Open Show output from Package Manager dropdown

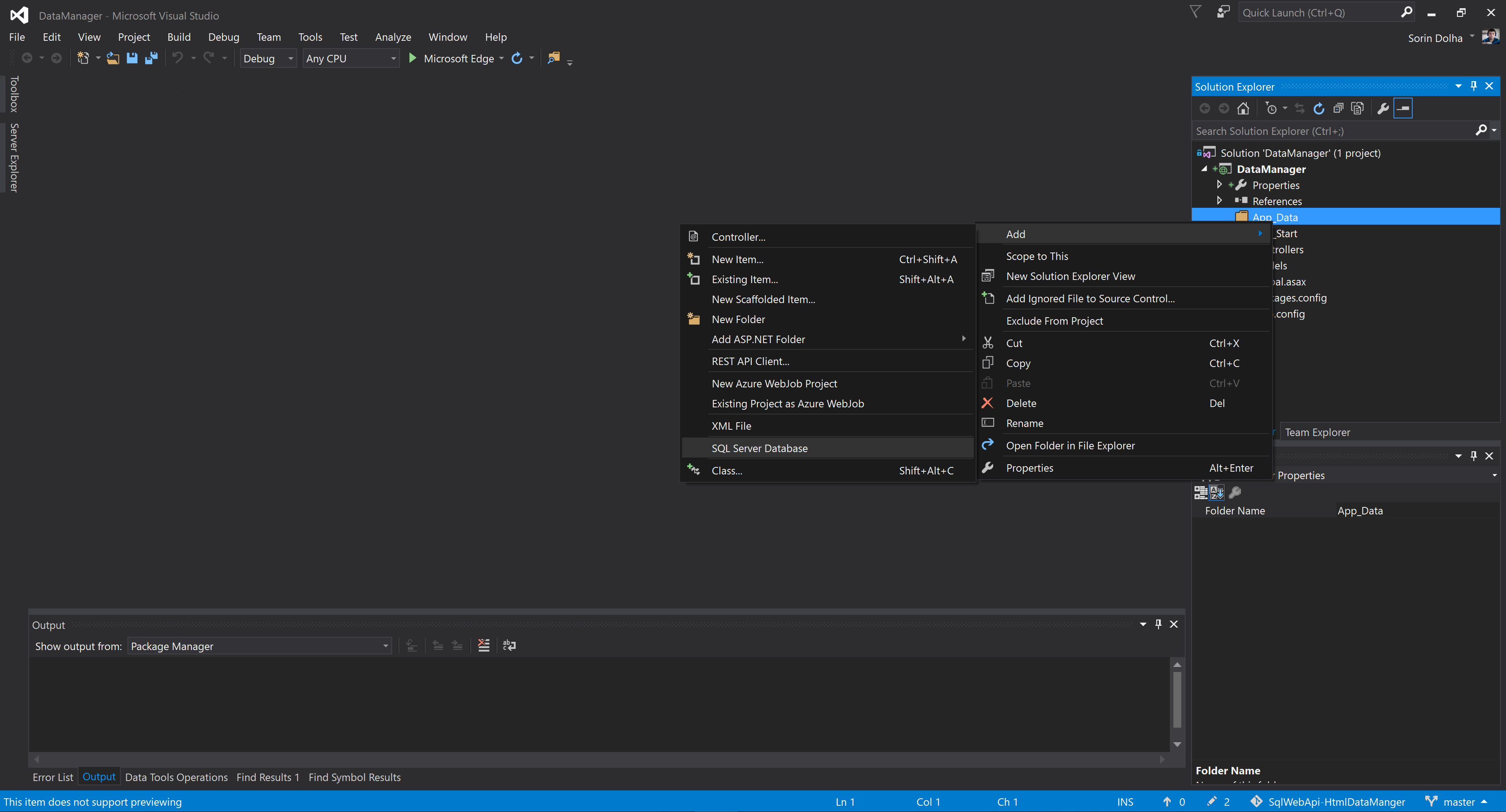tap(259, 646)
